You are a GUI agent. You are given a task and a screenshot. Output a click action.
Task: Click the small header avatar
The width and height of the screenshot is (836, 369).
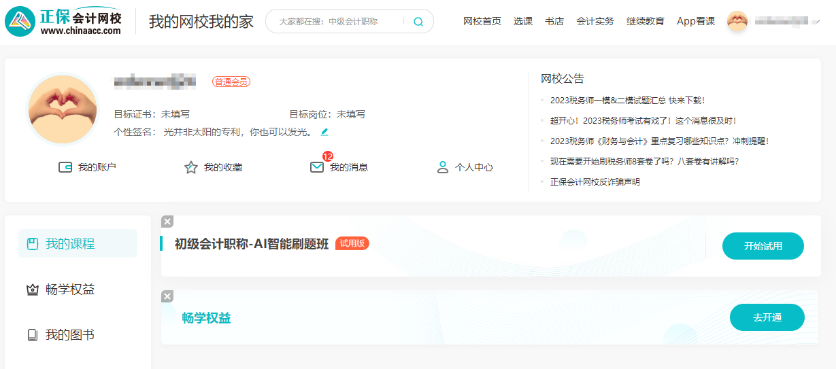737,21
